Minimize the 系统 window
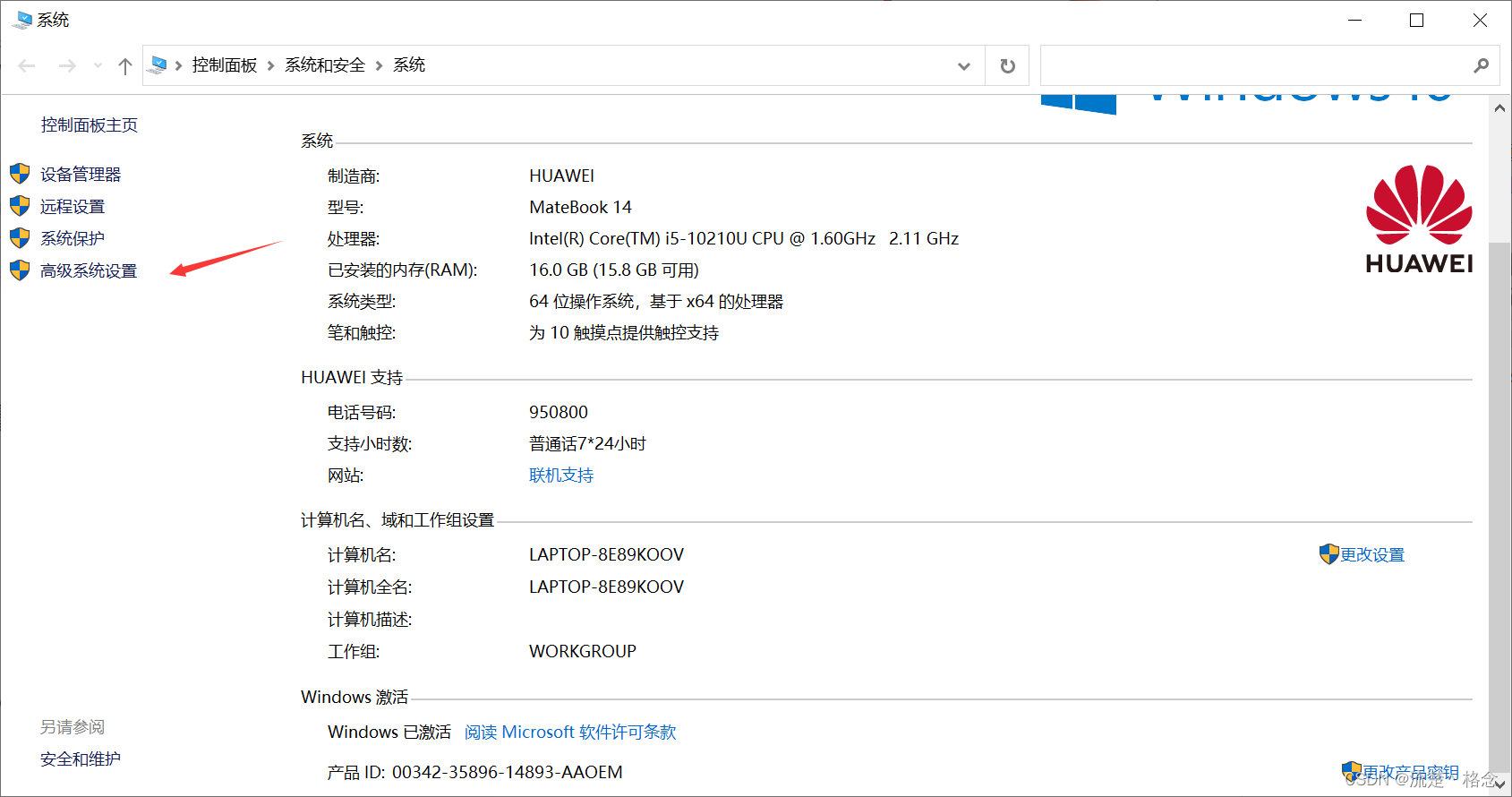The height and width of the screenshot is (797, 1512). coord(1355,20)
